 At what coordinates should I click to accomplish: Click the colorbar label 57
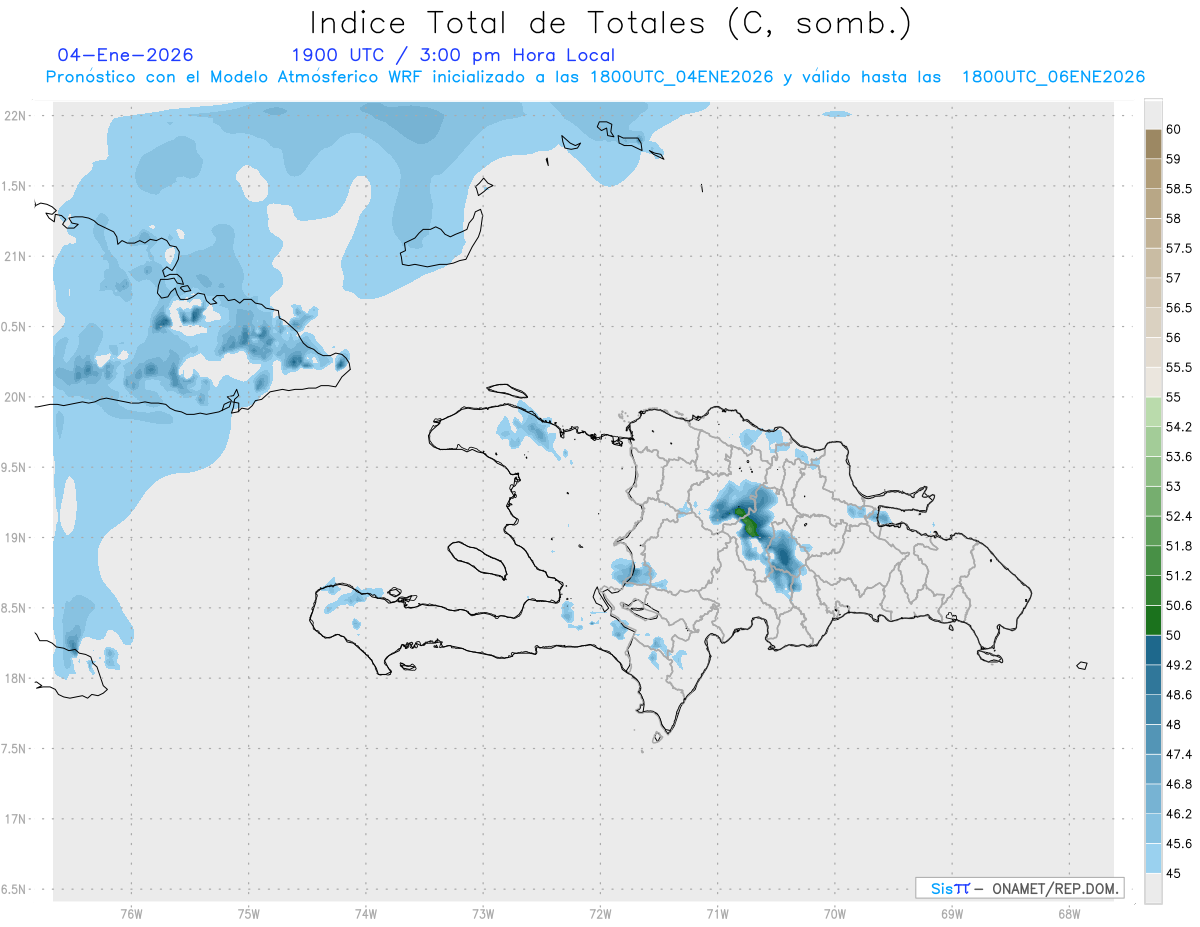pyautogui.click(x=1174, y=278)
